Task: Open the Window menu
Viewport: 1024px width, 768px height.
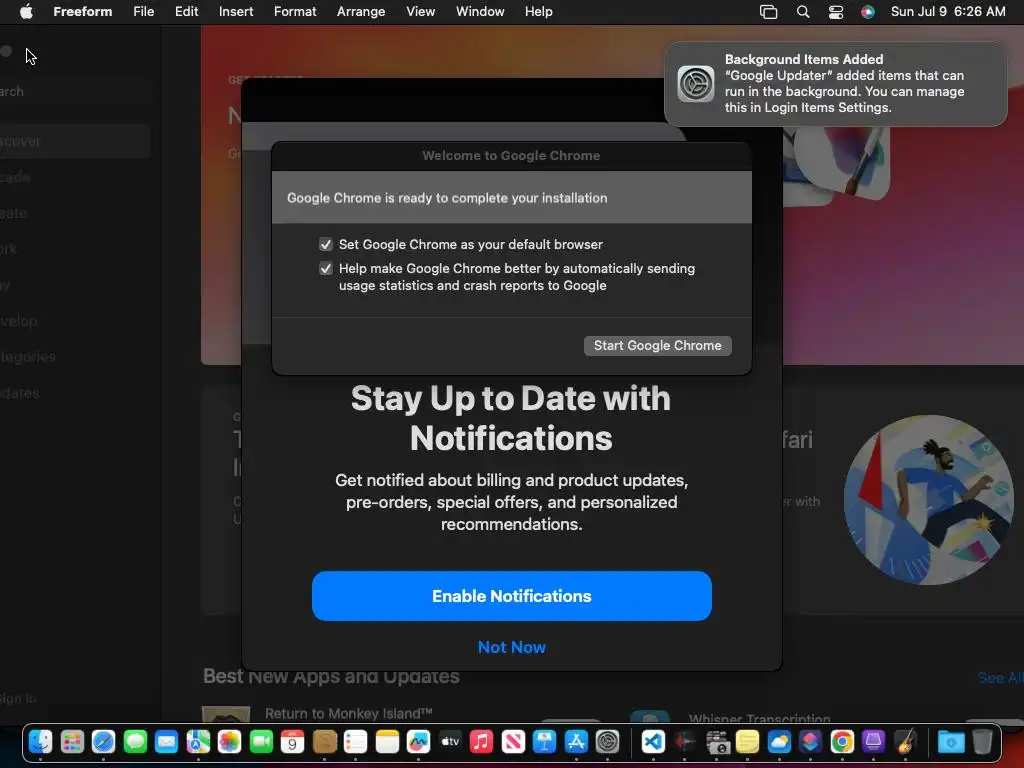Action: [480, 12]
